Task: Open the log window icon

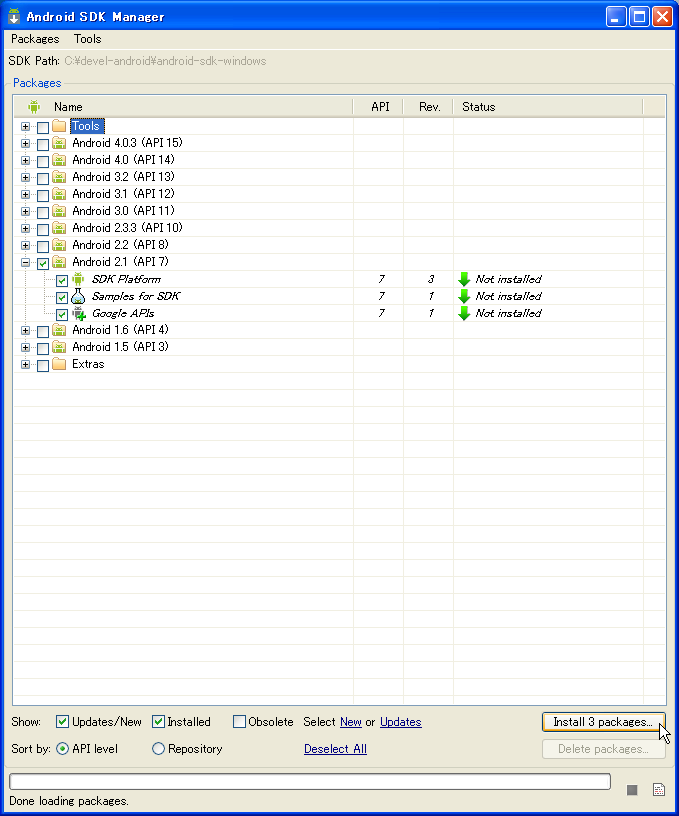Action: [x=659, y=789]
